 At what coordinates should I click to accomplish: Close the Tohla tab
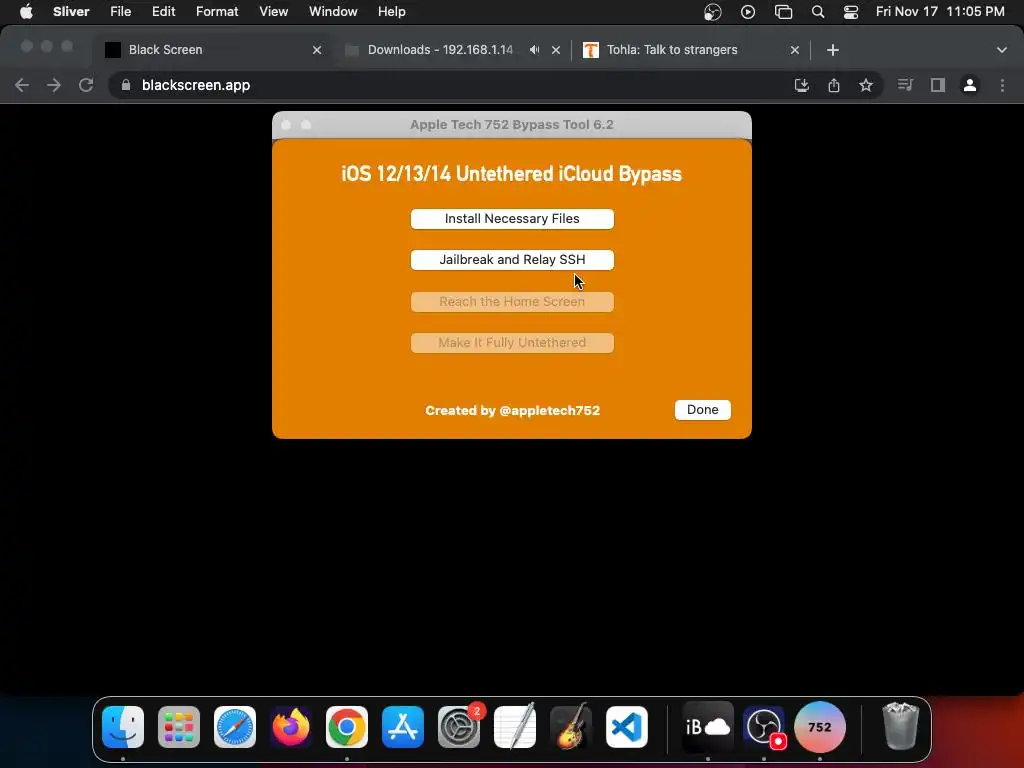click(x=795, y=50)
